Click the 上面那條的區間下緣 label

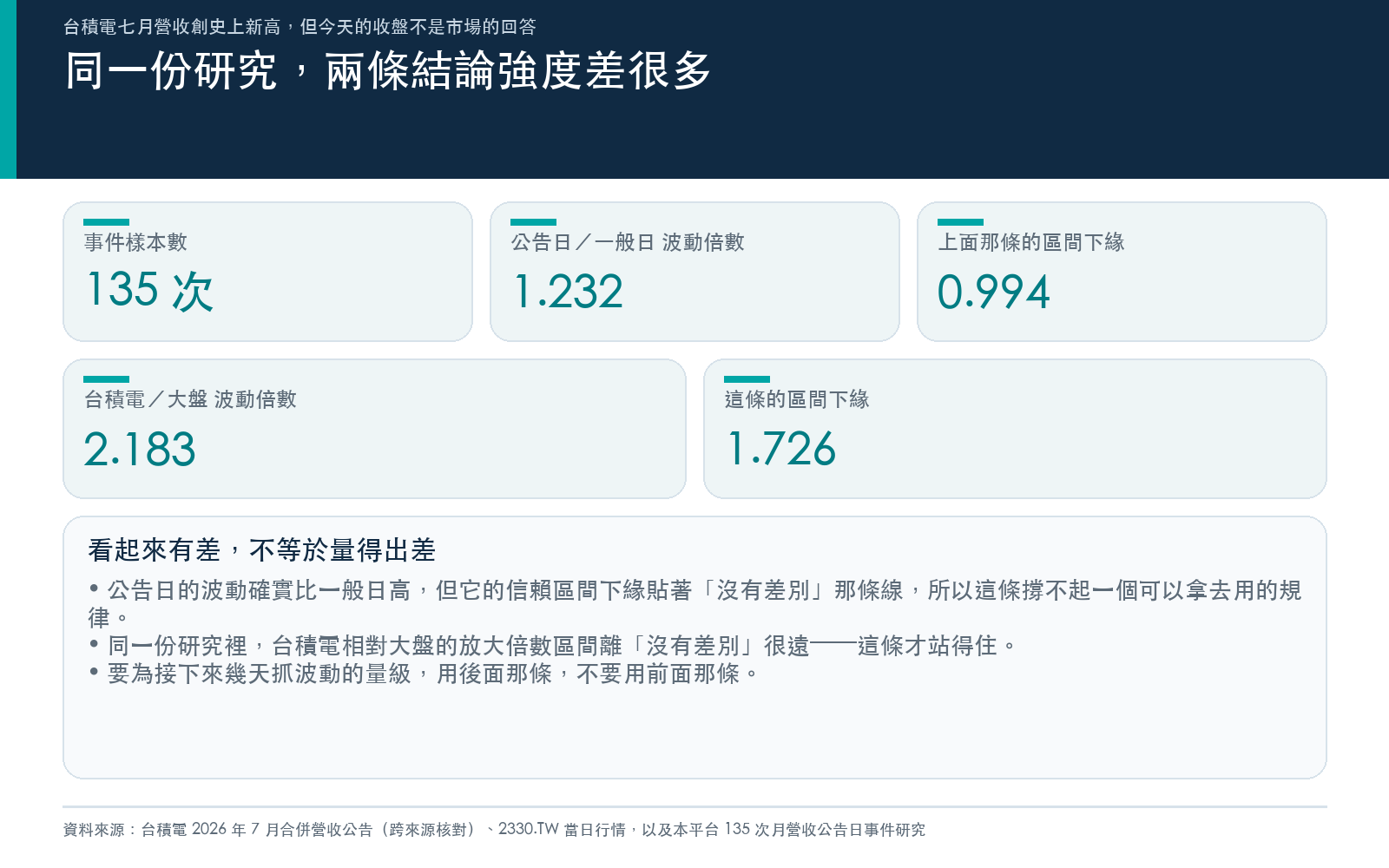tap(1031, 242)
